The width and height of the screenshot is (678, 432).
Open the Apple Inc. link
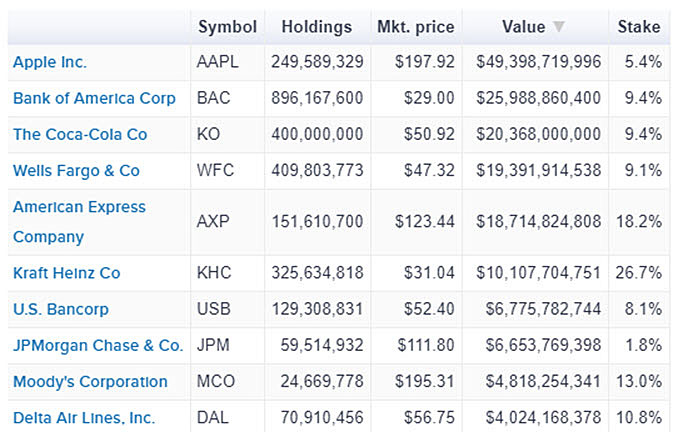[x=50, y=62]
